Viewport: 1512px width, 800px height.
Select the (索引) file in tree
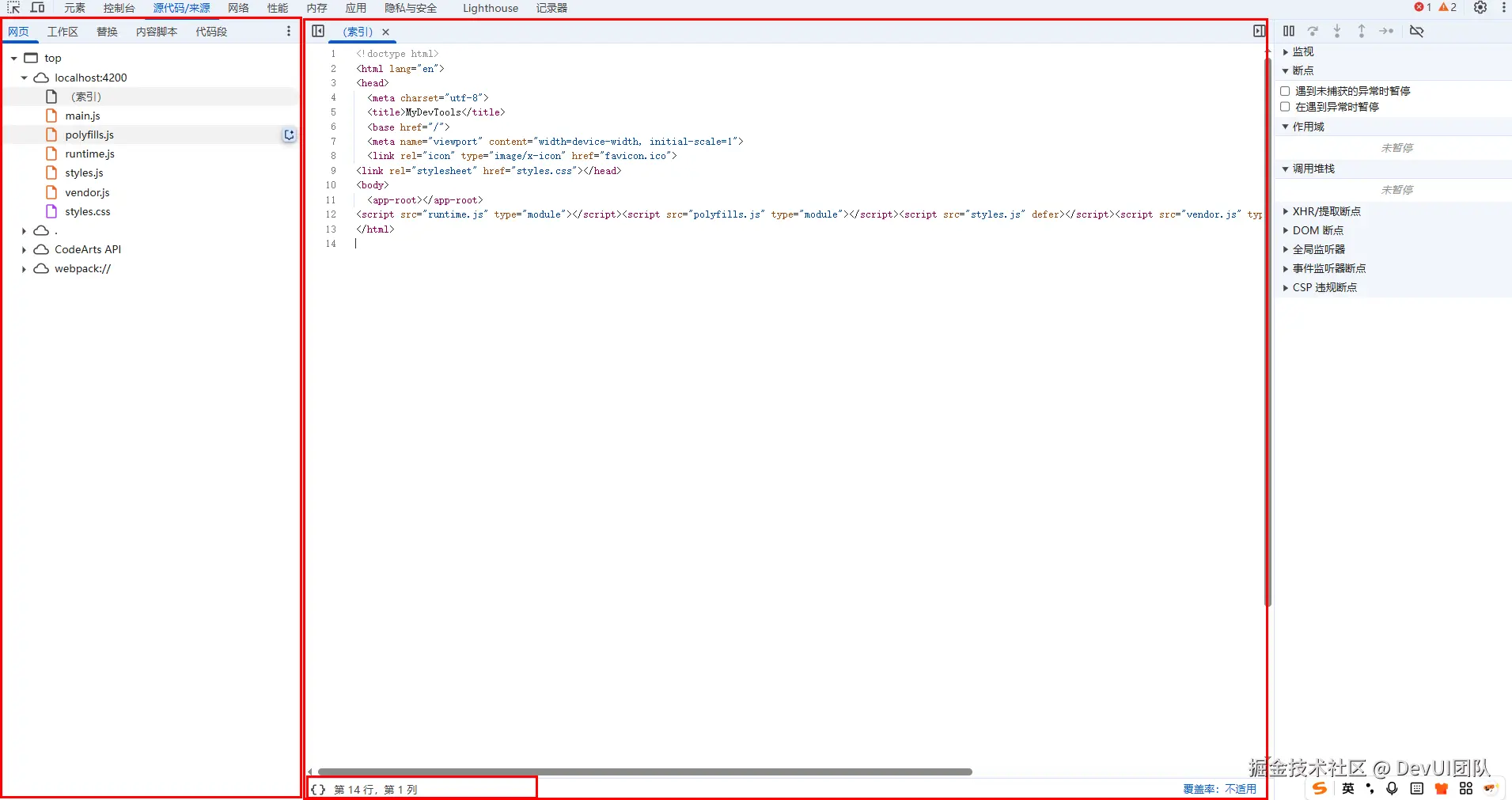tap(86, 97)
